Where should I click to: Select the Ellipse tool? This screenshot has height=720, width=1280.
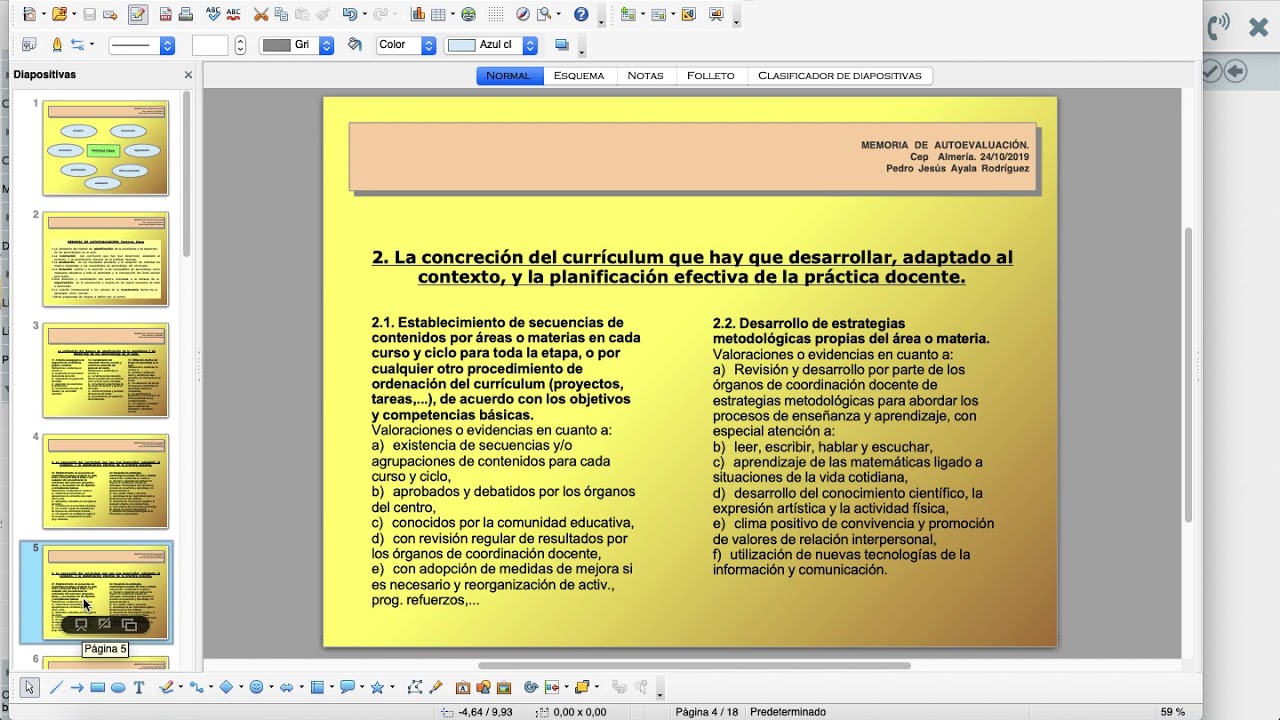118,687
